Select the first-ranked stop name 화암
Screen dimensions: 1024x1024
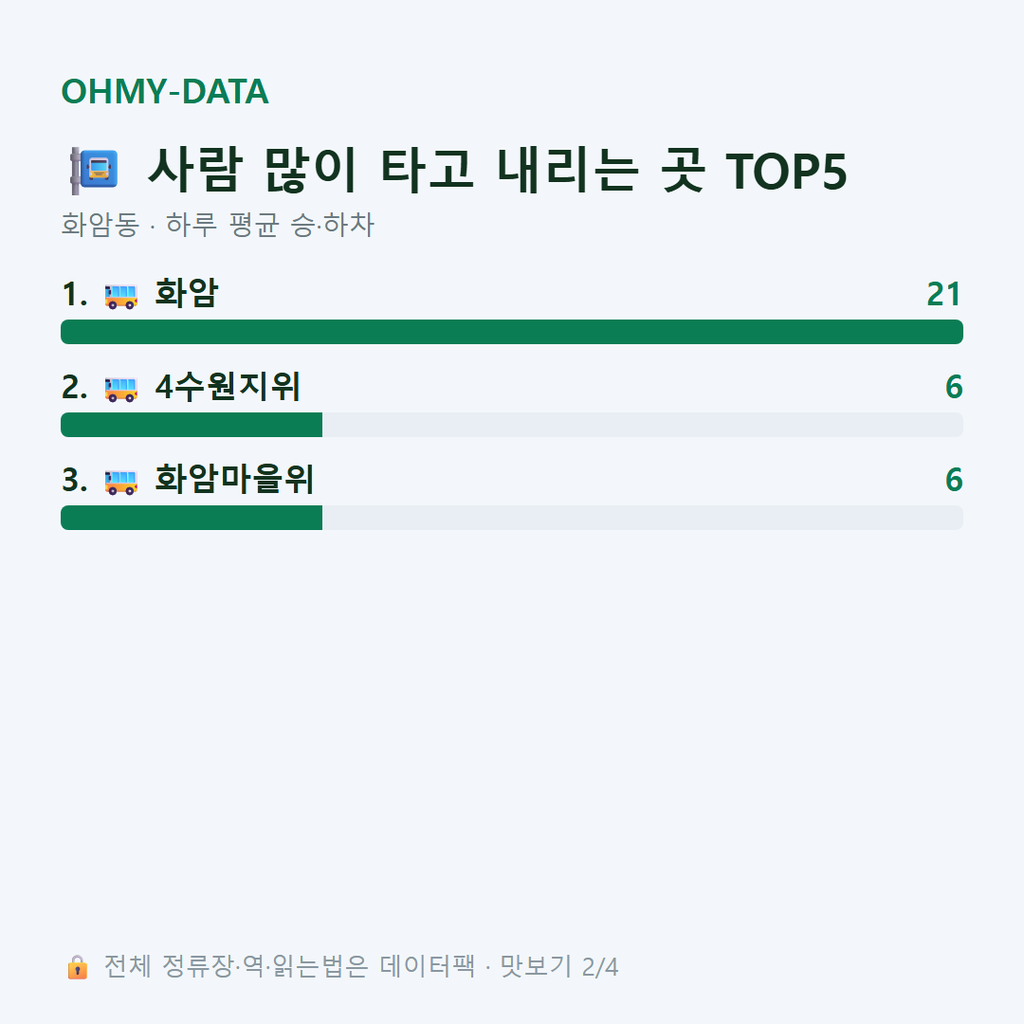pyautogui.click(x=186, y=293)
